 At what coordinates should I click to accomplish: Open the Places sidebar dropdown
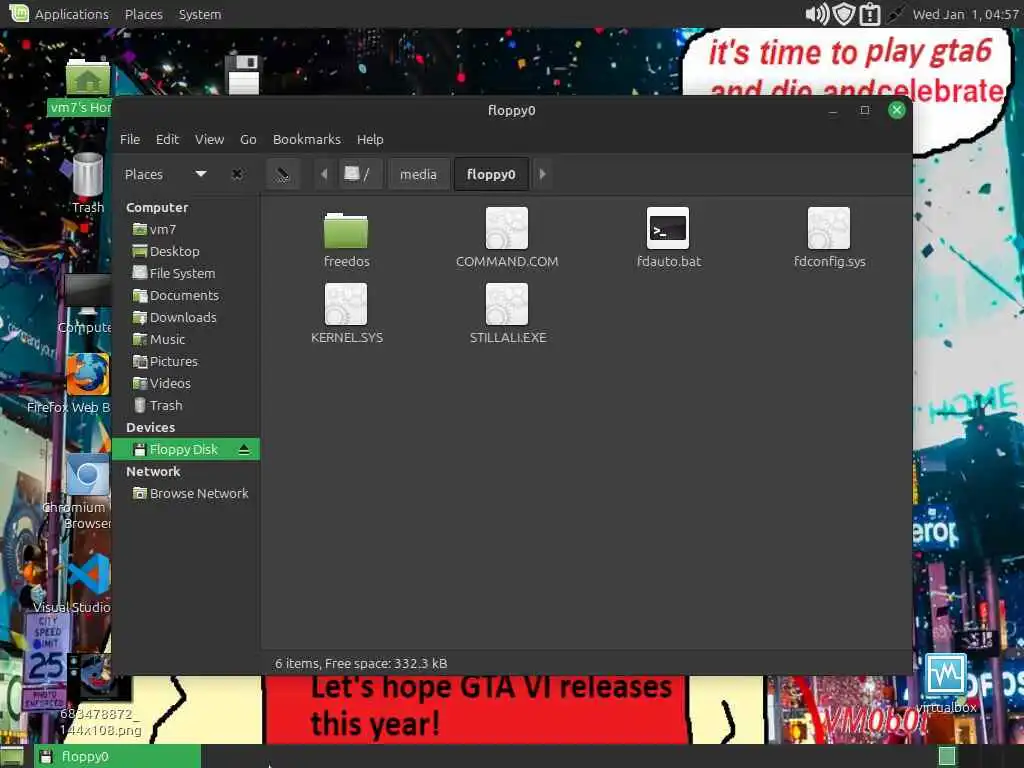(201, 174)
